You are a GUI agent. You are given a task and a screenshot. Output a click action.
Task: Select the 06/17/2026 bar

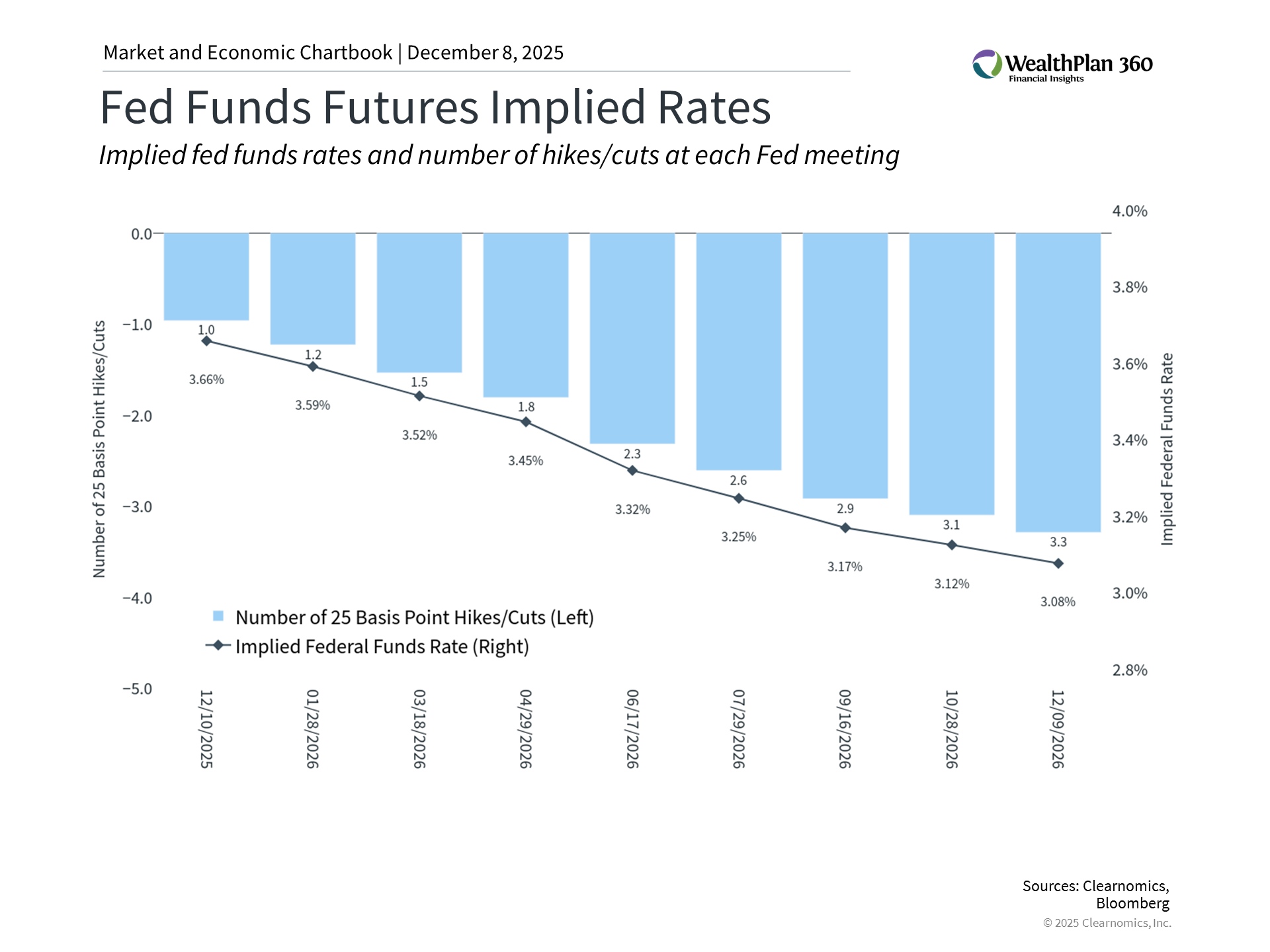(632, 337)
